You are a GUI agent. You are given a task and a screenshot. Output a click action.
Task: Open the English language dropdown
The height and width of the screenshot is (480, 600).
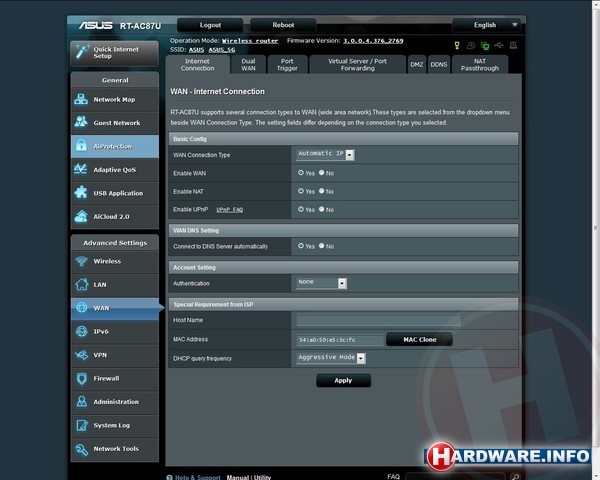487,25
